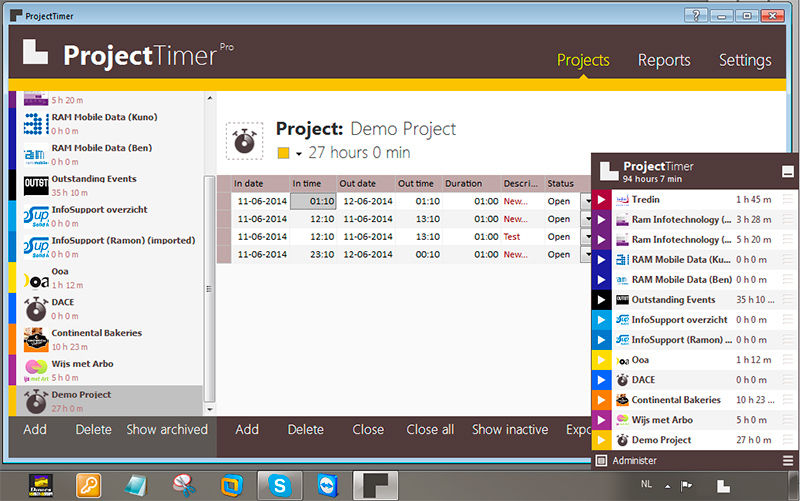Switch to the Reports tab
Screen dimensions: 800x501
pos(664,60)
